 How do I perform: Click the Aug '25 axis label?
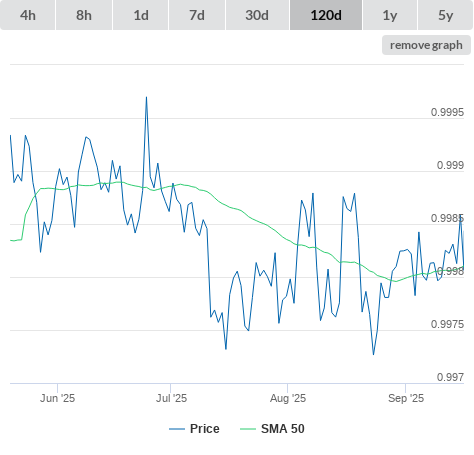[288, 398]
